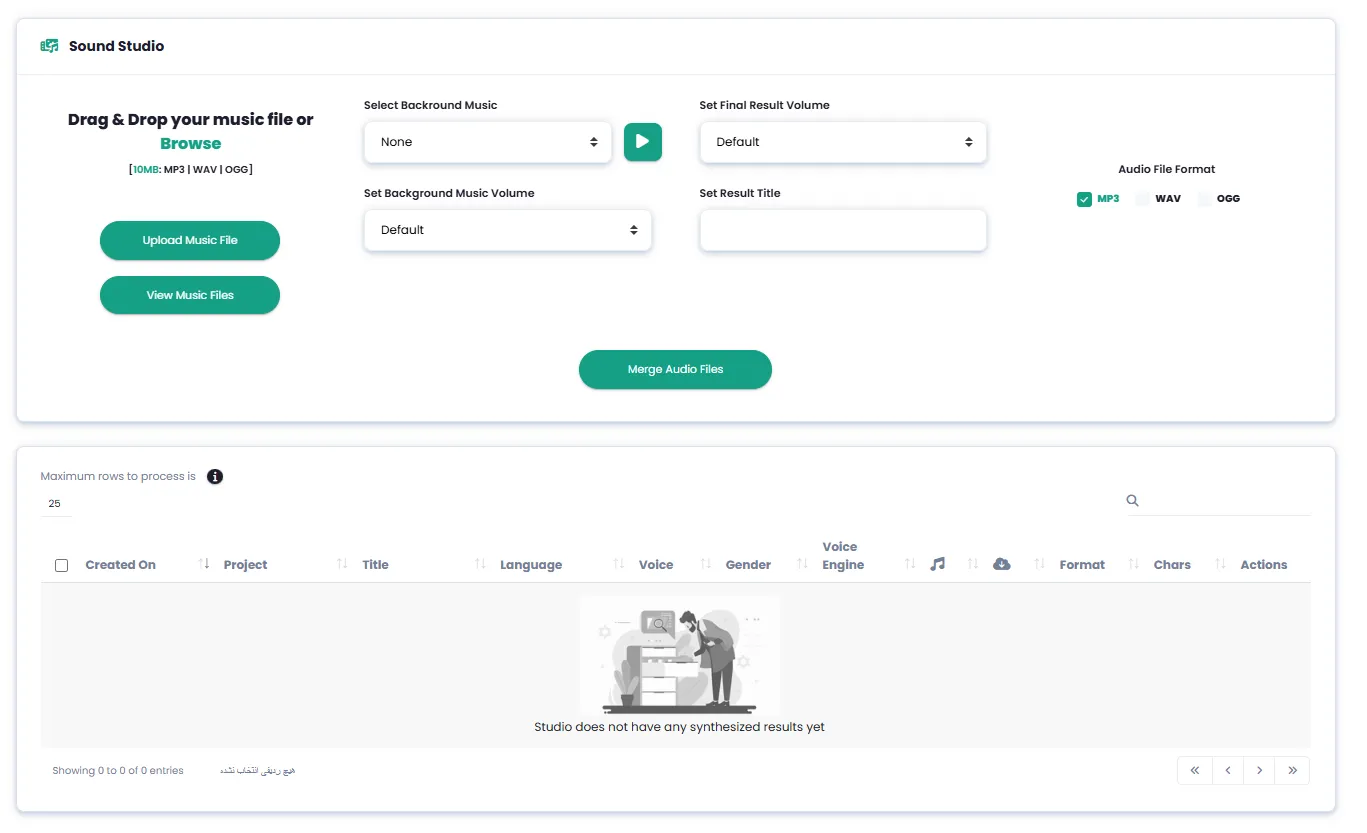This screenshot has height=833, width=1367.
Task: Open the Set Final Result Volume dropdown
Action: point(843,142)
